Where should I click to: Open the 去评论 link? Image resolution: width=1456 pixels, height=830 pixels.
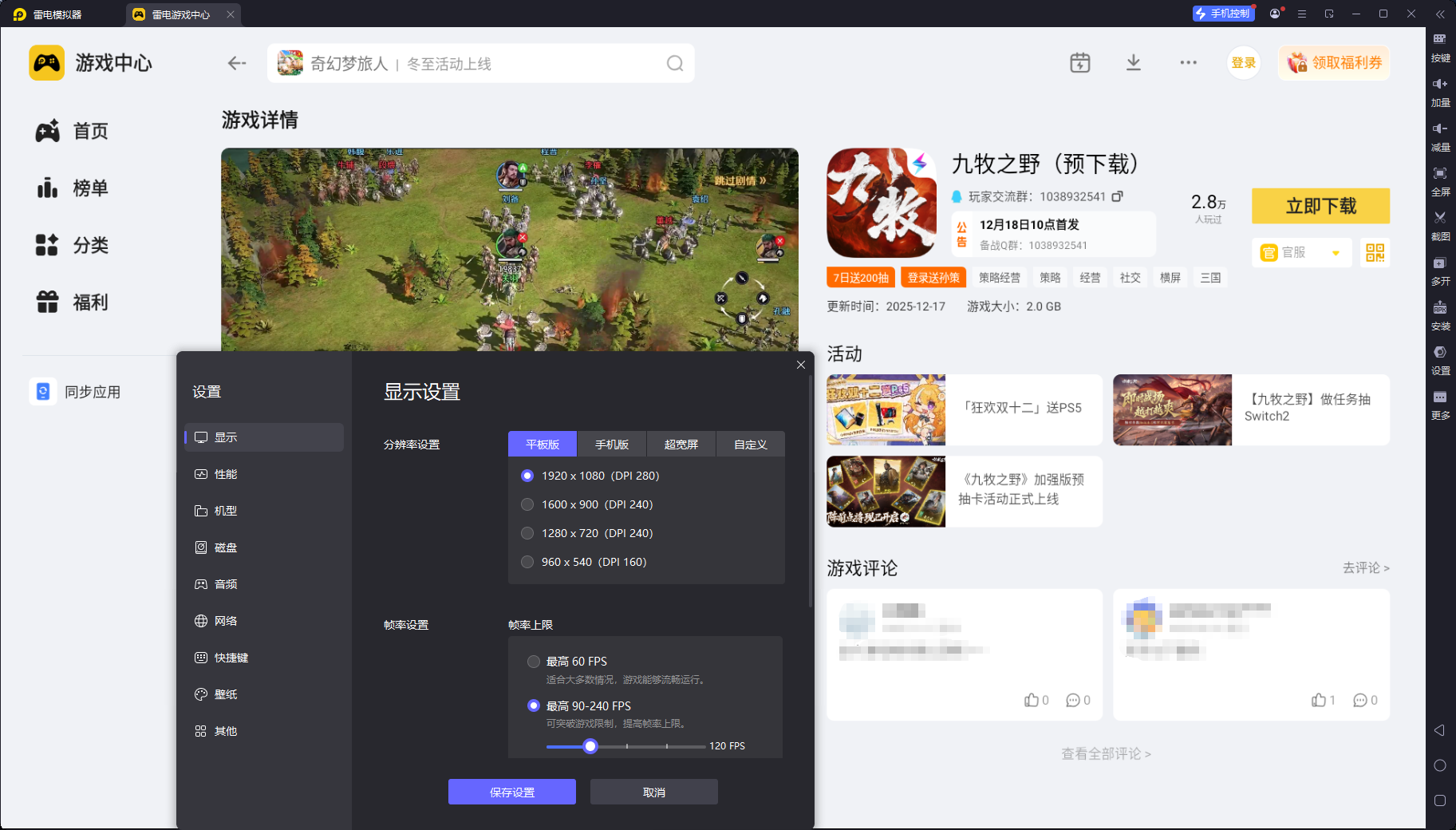coord(1366,567)
